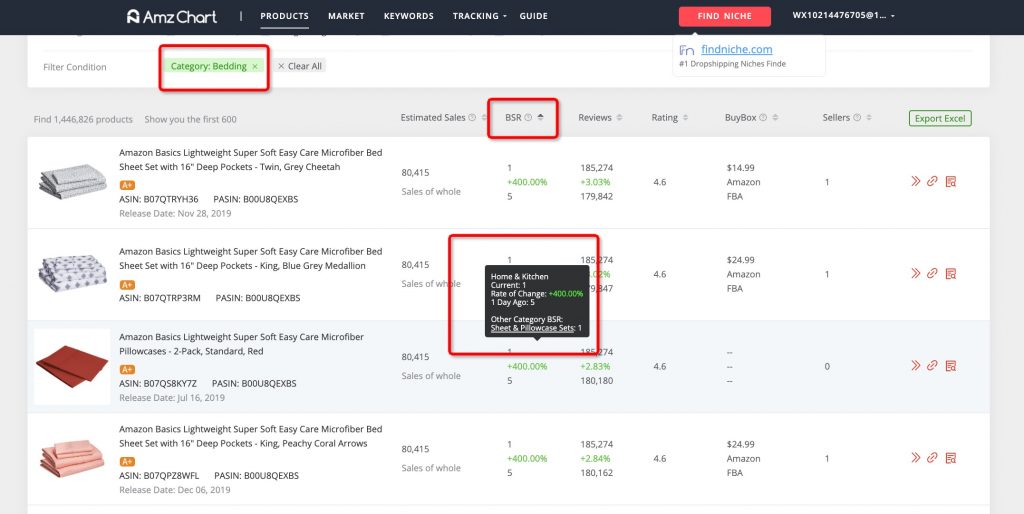Click the AmzChart logo
The image size is (1024, 514).
(172, 16)
